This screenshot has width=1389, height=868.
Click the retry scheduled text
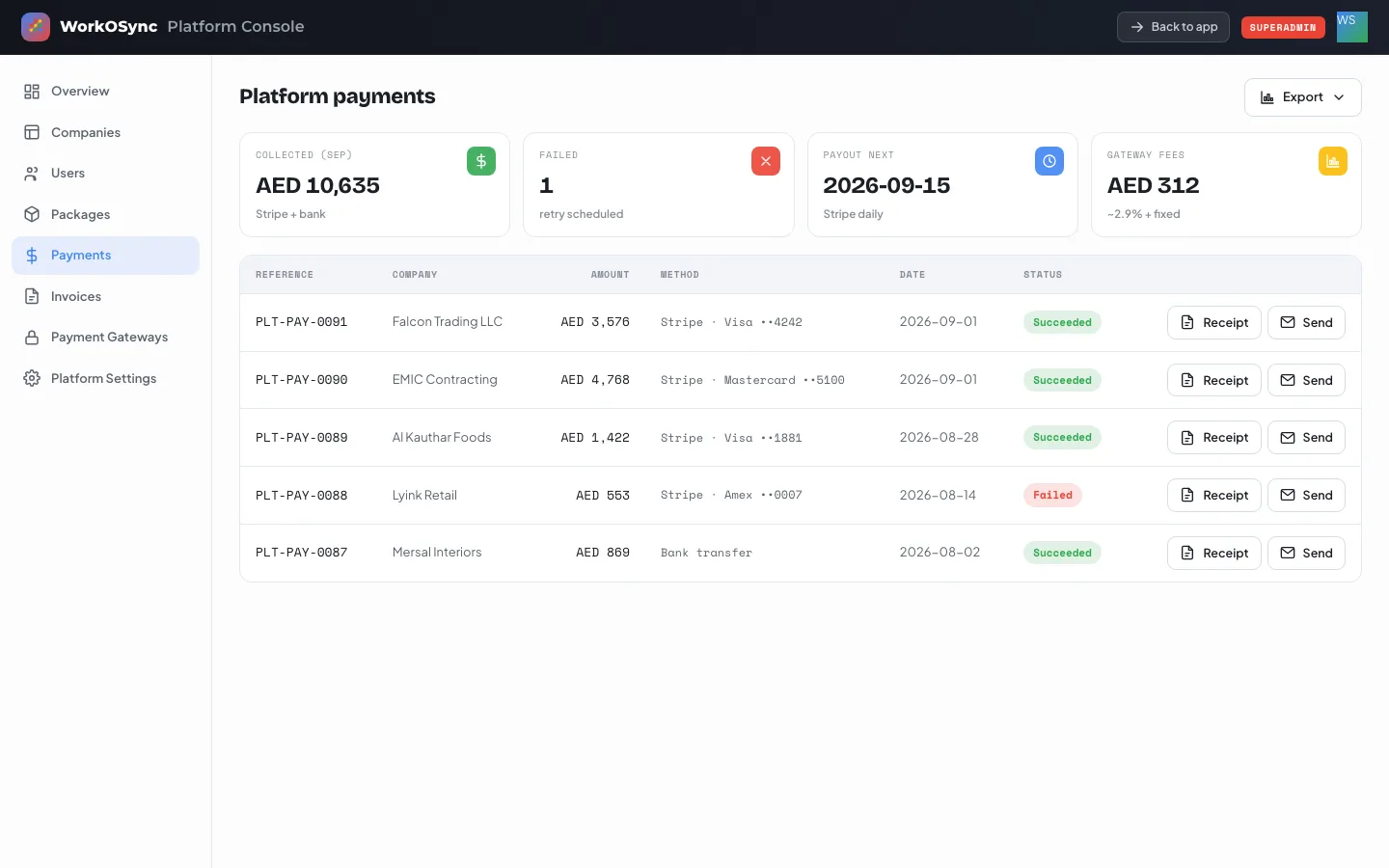pyautogui.click(x=582, y=214)
